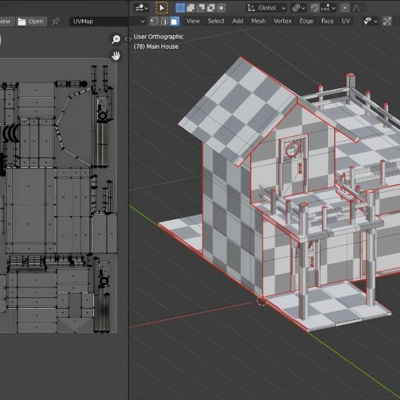Image resolution: width=400 pixels, height=400 pixels.
Task: Open the Global transform orientation dropdown
Action: [x=266, y=8]
